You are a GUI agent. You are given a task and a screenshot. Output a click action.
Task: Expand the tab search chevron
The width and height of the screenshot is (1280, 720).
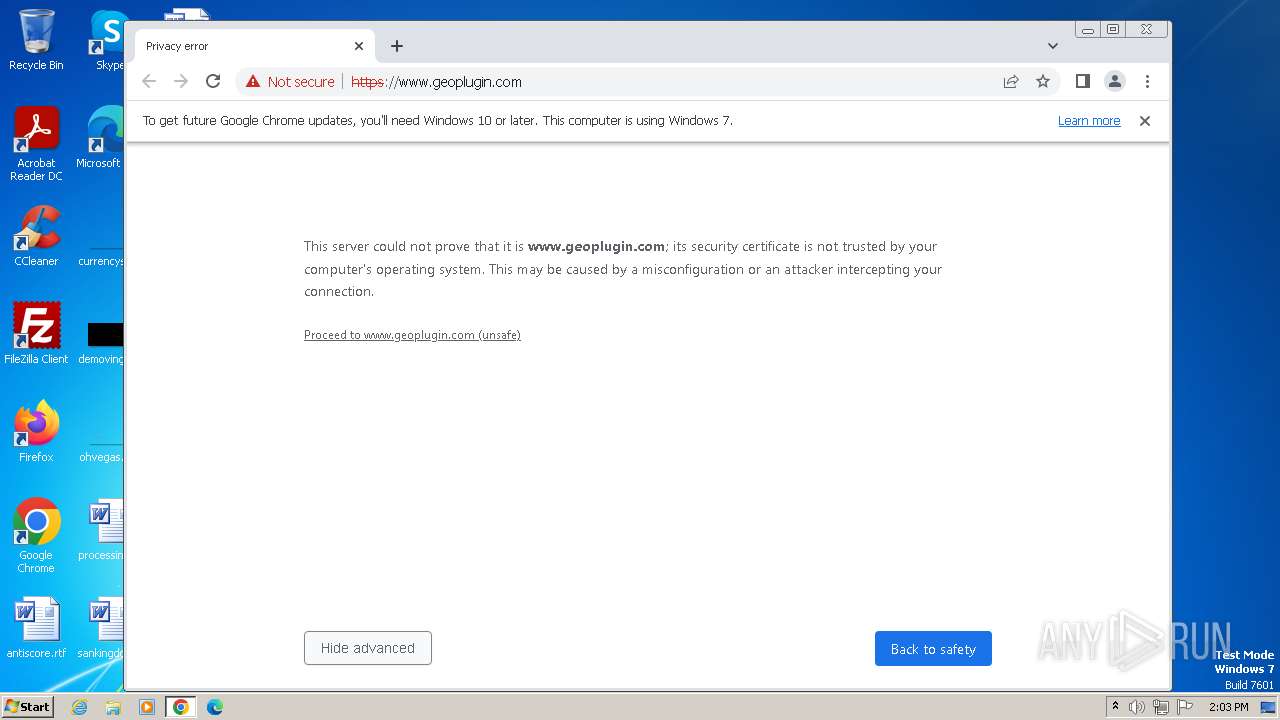(1053, 46)
